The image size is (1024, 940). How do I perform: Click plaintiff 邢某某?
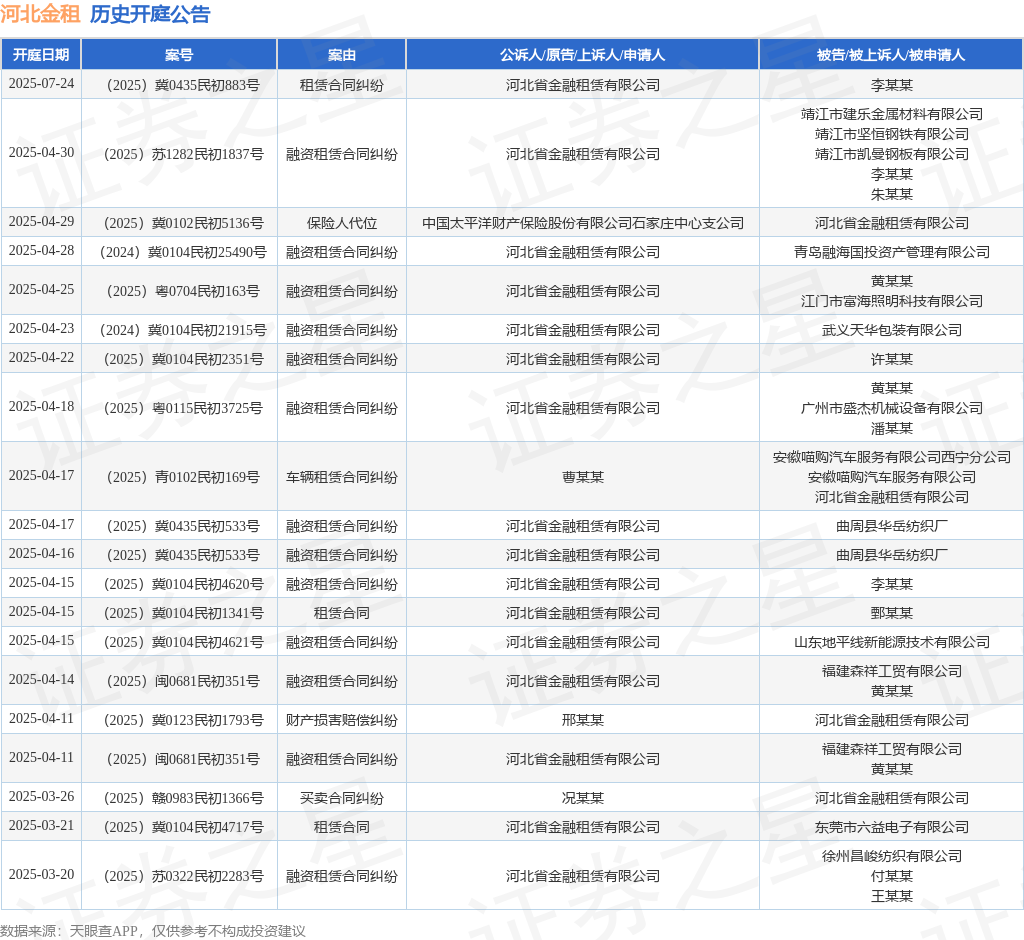[x=583, y=721]
